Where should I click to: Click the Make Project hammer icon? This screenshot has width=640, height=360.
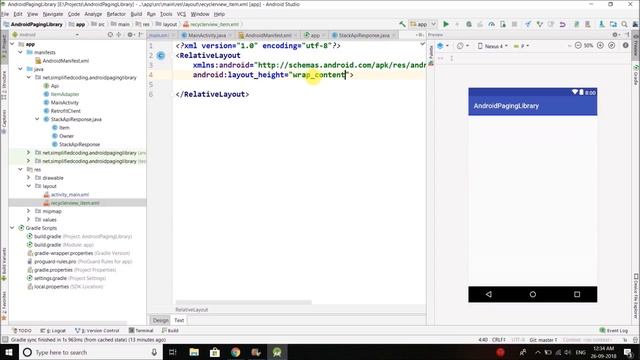402,24
